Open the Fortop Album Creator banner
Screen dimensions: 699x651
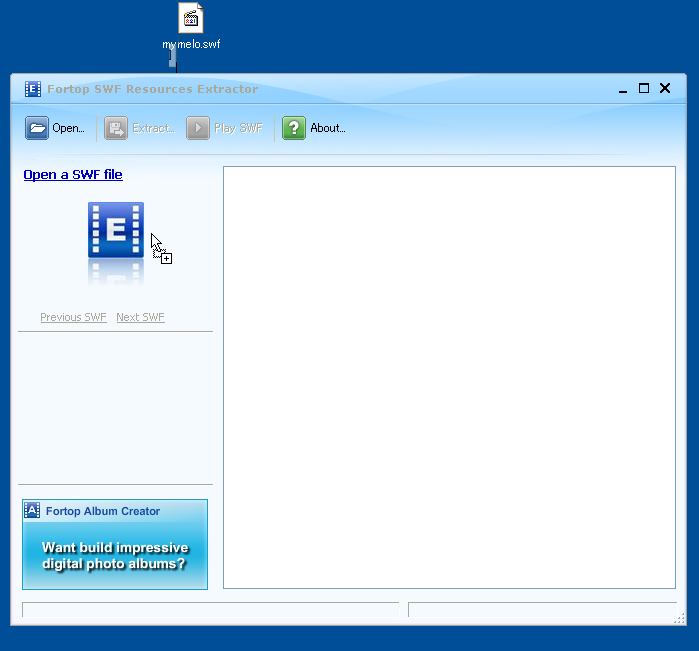pyautogui.click(x=115, y=544)
